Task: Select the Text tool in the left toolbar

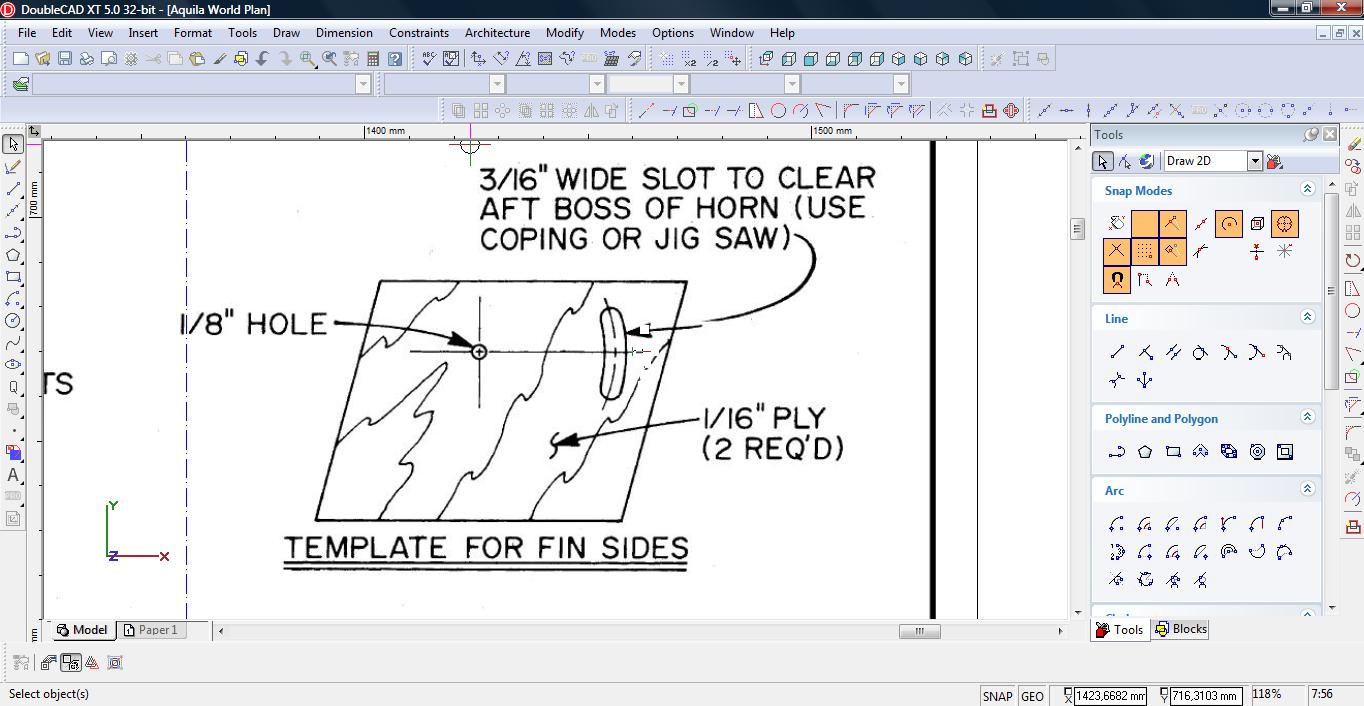Action: (x=13, y=475)
